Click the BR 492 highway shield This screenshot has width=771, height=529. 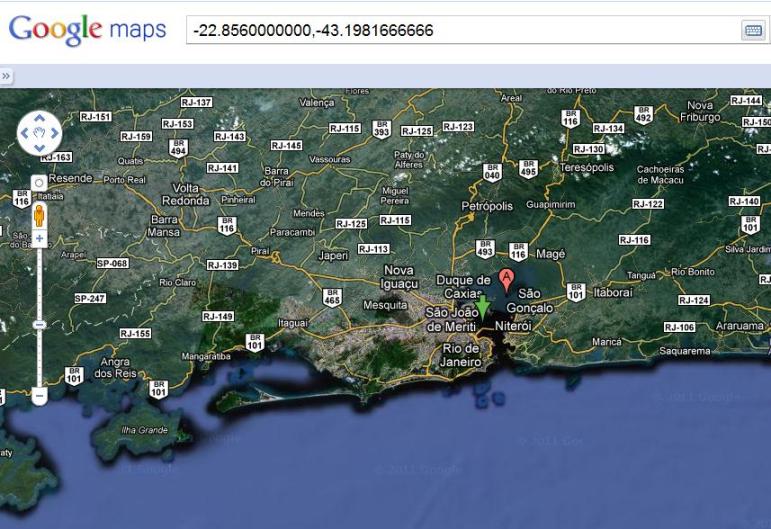643,115
